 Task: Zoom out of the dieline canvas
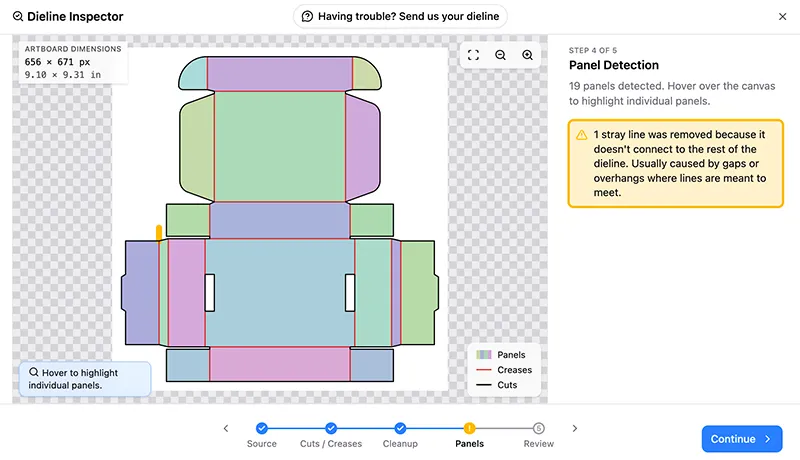pyautogui.click(x=501, y=55)
